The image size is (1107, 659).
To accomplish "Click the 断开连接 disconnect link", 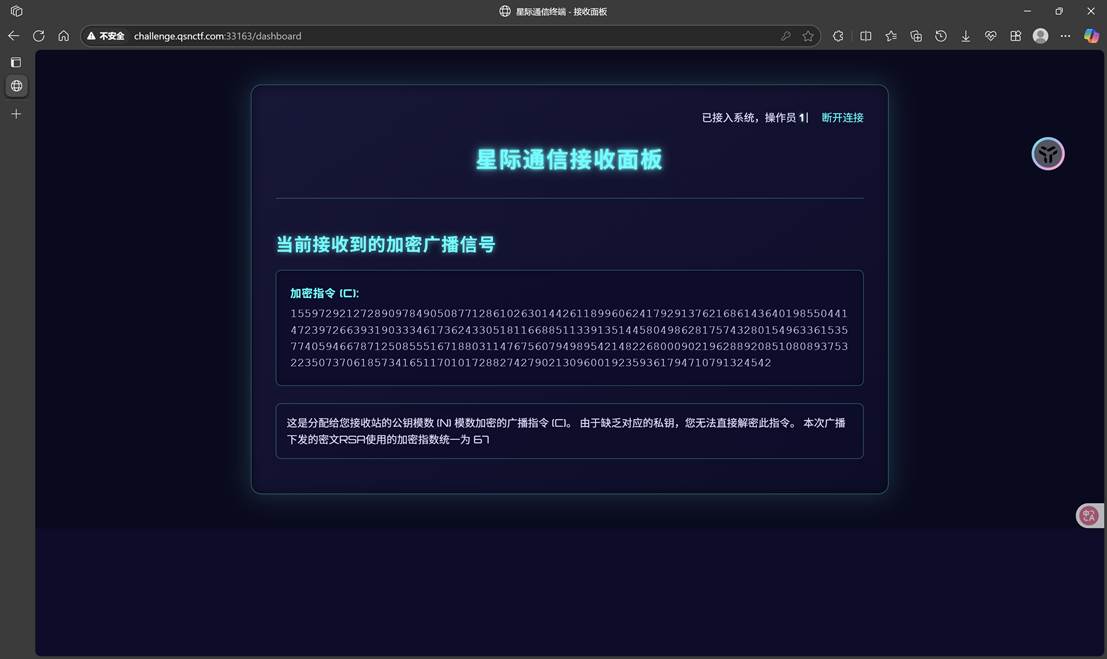I will click(842, 117).
